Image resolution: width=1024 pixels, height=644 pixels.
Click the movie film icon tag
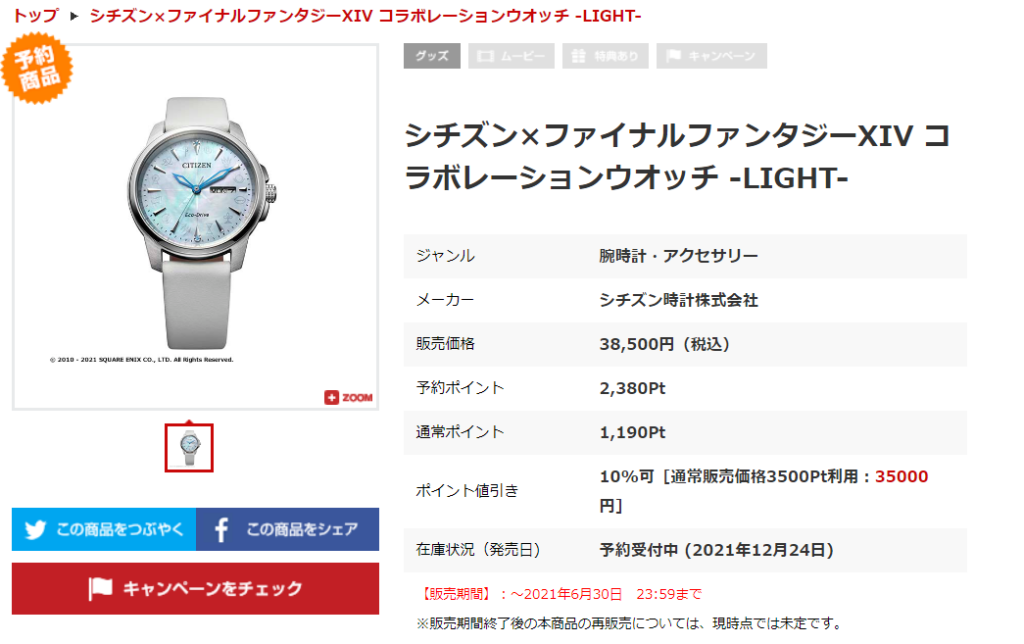tap(485, 56)
